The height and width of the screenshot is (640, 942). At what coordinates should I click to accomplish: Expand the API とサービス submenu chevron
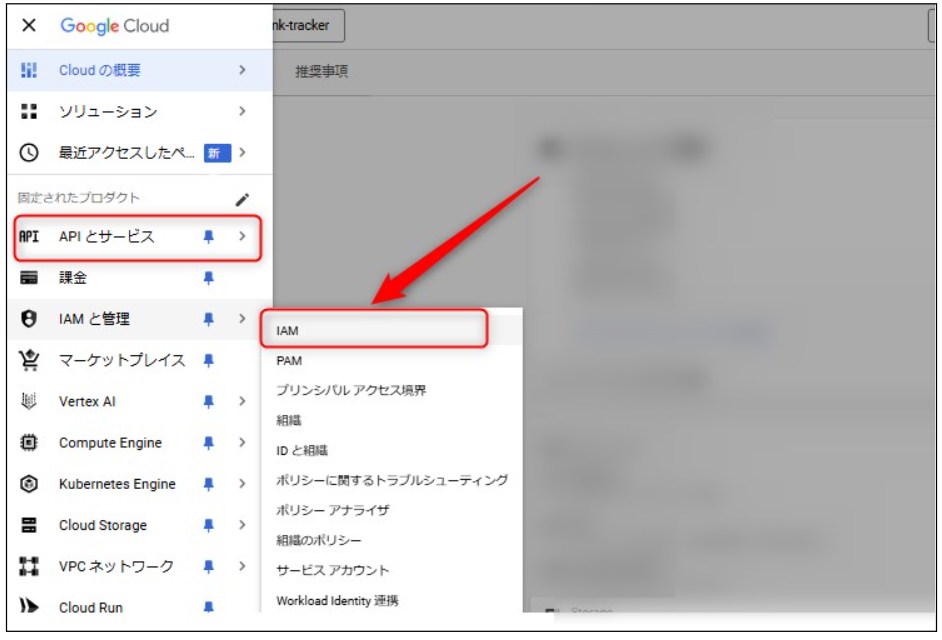[242, 236]
